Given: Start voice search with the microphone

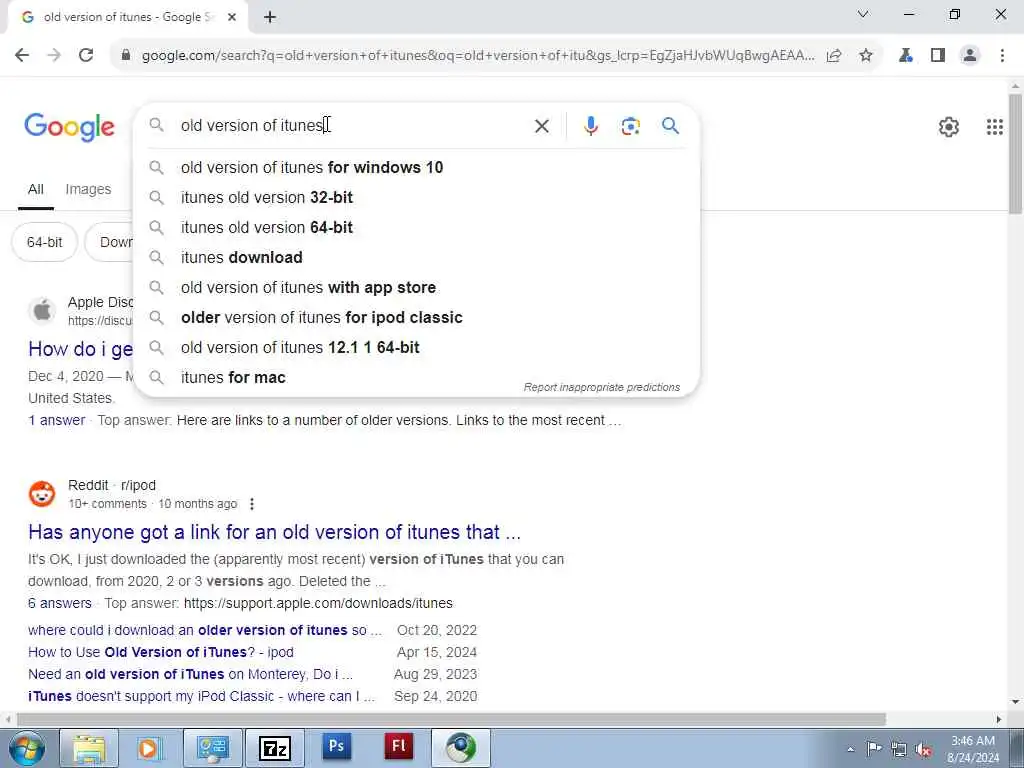Looking at the screenshot, I should click(591, 126).
